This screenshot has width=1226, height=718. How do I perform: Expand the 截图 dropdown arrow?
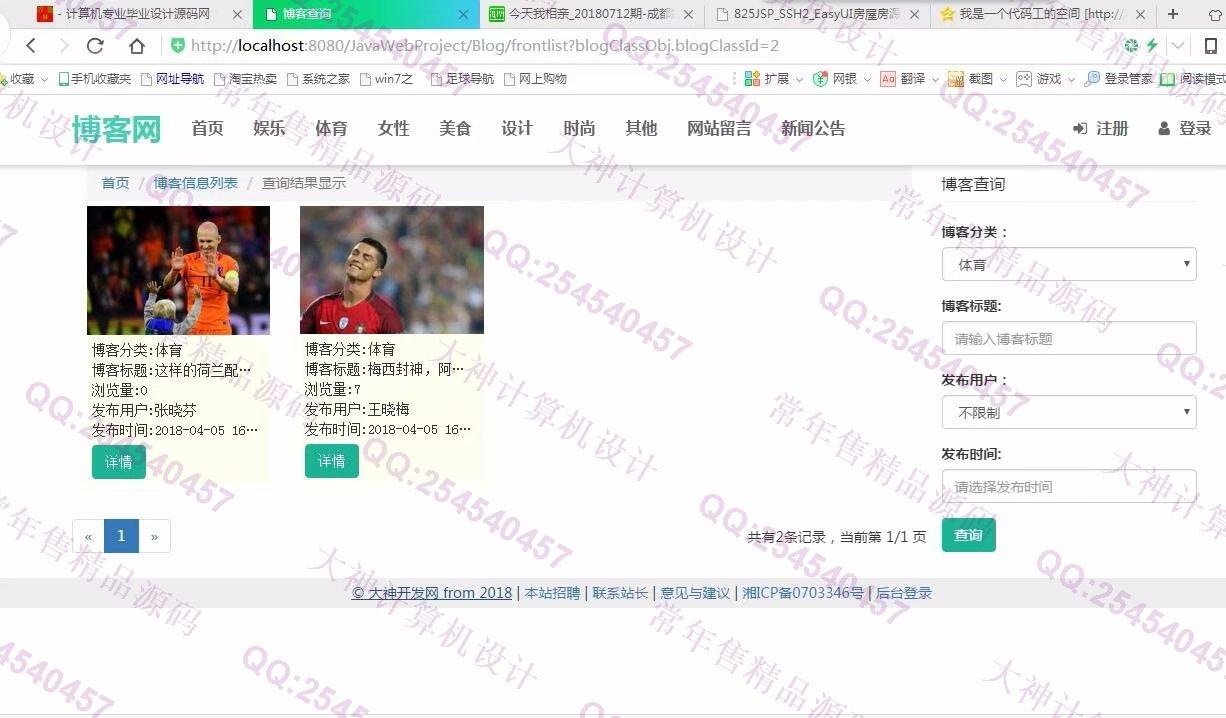point(1003,79)
